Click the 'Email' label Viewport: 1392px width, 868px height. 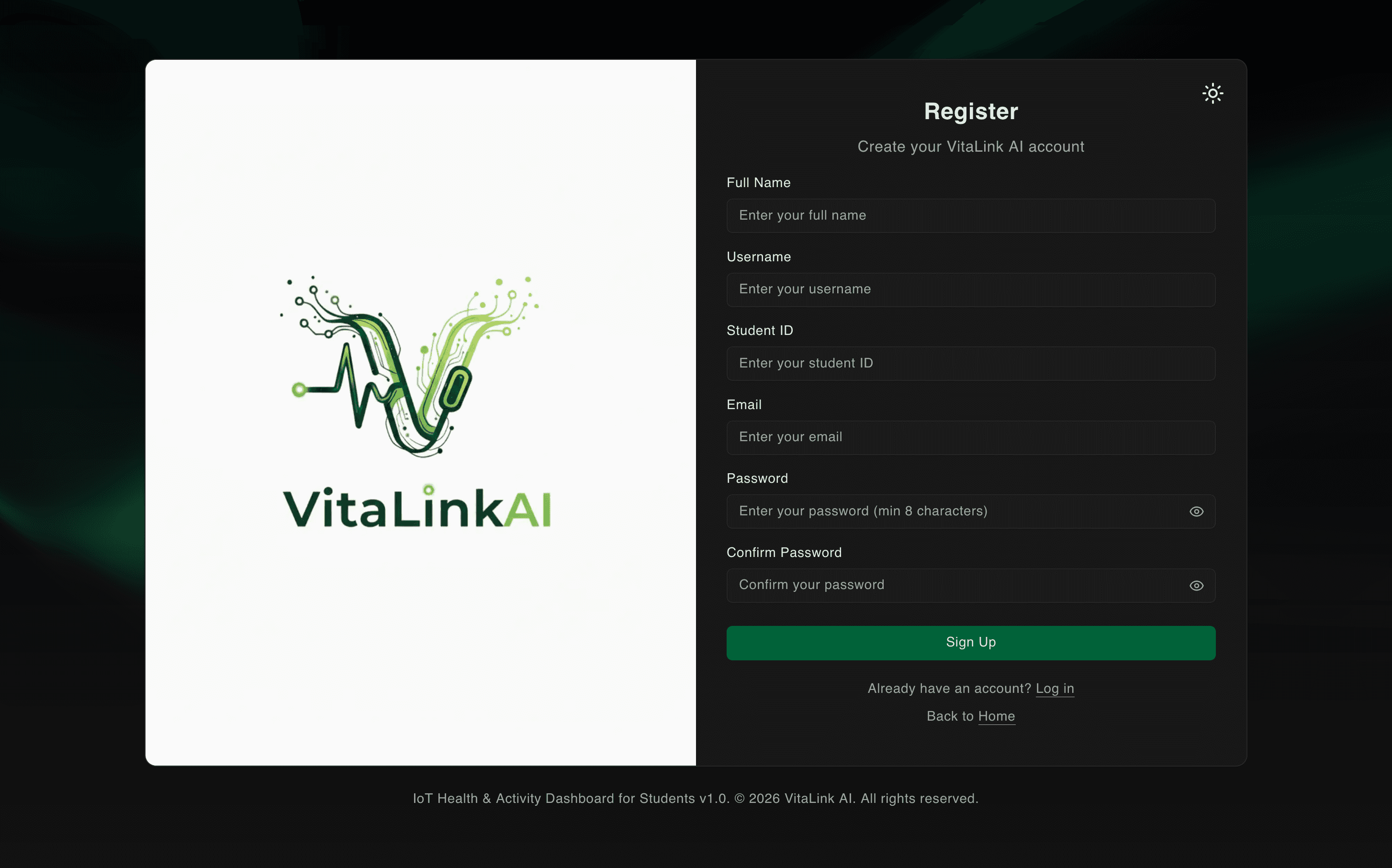tap(744, 405)
